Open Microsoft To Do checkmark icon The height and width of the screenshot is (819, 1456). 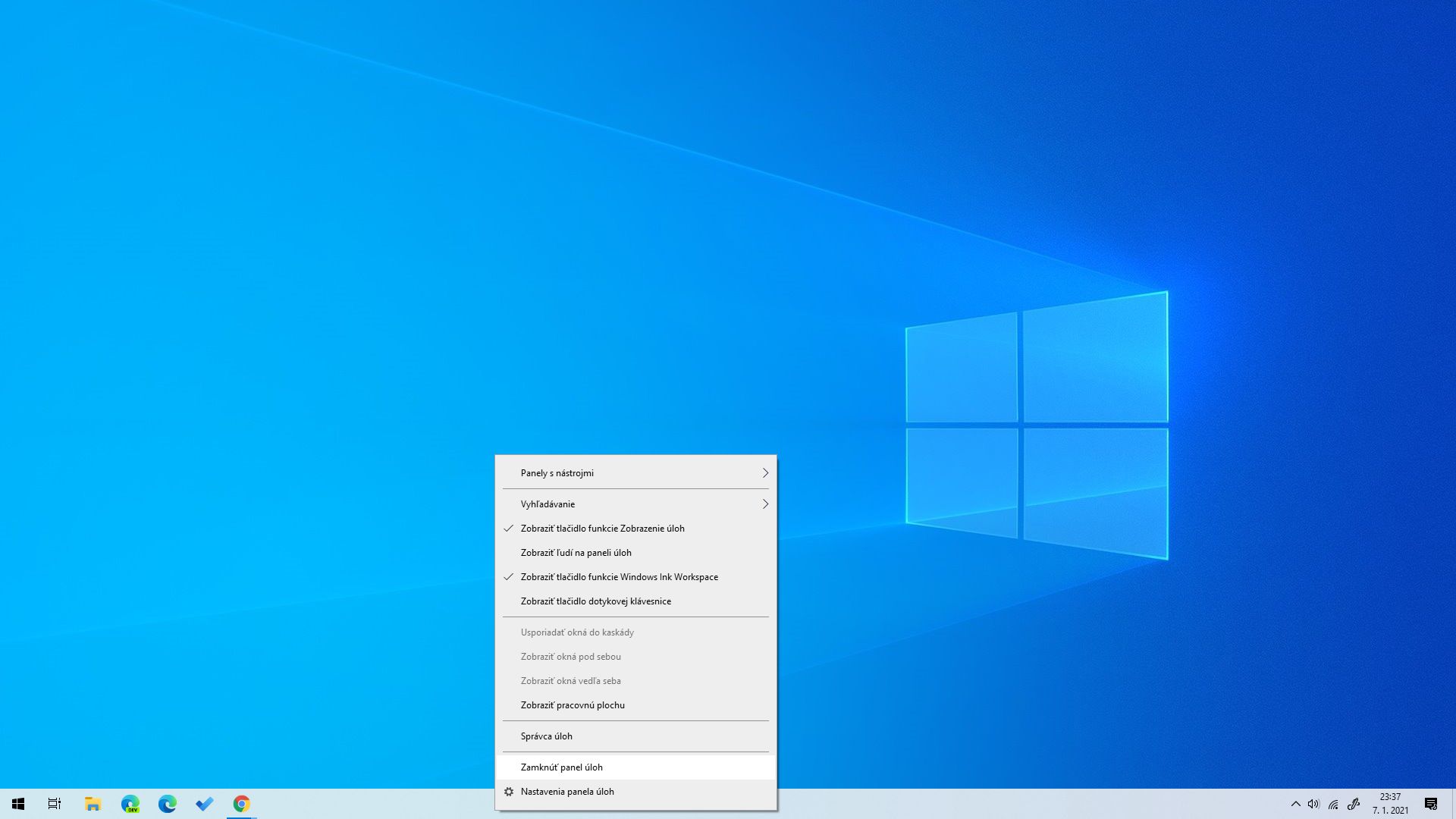point(204,804)
